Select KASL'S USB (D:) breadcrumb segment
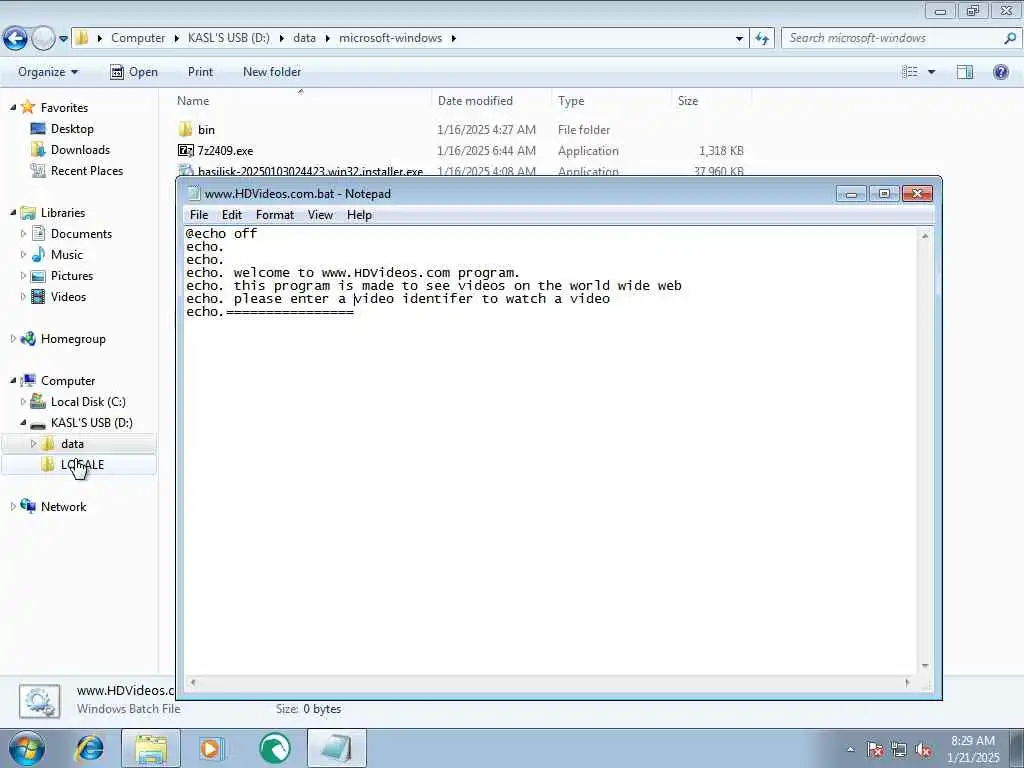Image resolution: width=1024 pixels, height=768 pixels. click(x=229, y=38)
